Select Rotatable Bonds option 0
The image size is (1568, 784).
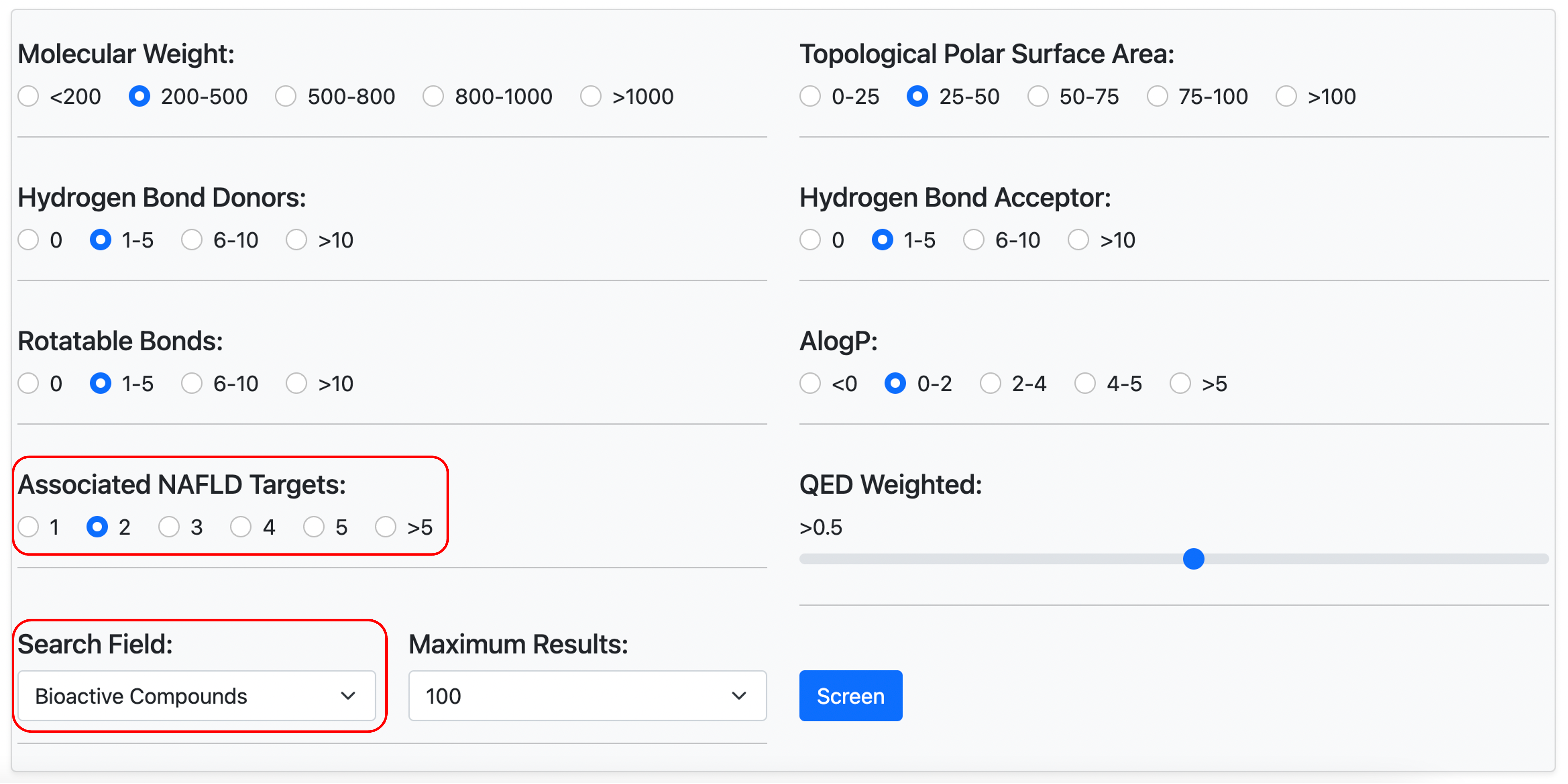29,383
